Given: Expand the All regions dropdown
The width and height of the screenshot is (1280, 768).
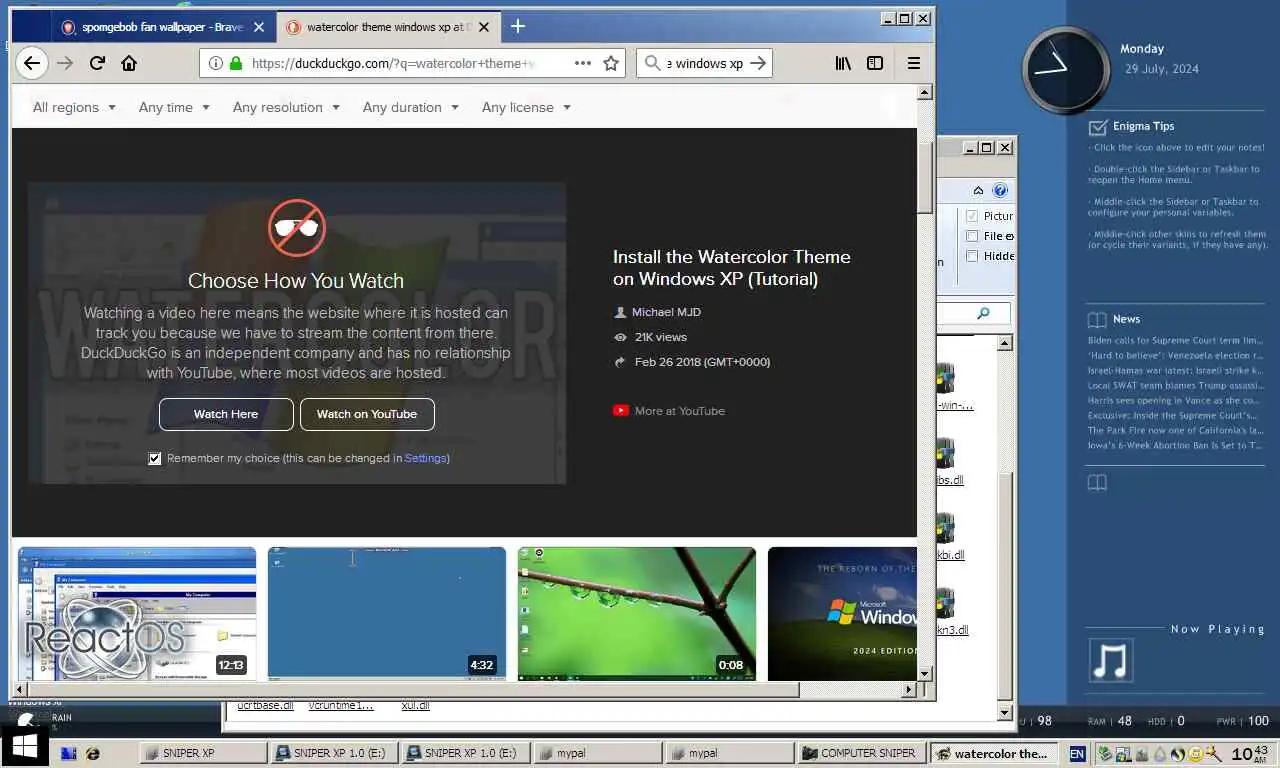Looking at the screenshot, I should tap(74, 107).
